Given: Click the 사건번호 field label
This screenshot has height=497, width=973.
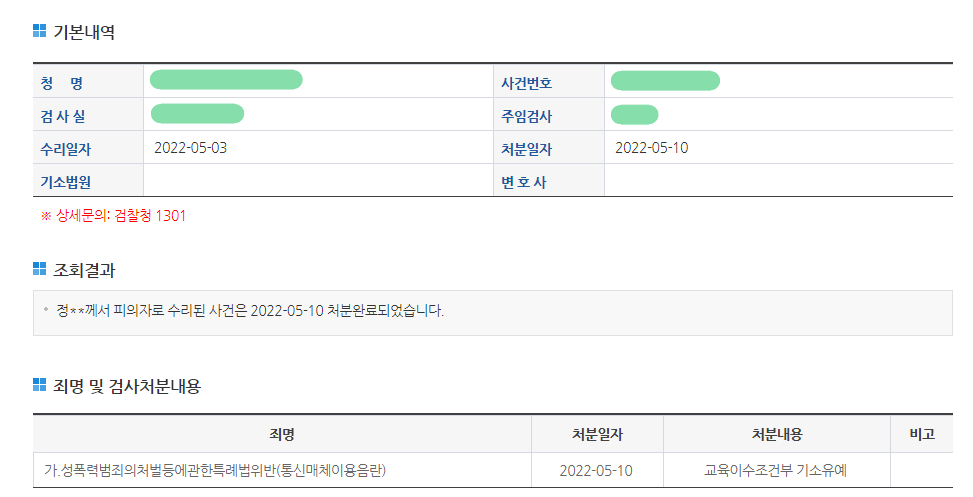Looking at the screenshot, I should point(527,83).
